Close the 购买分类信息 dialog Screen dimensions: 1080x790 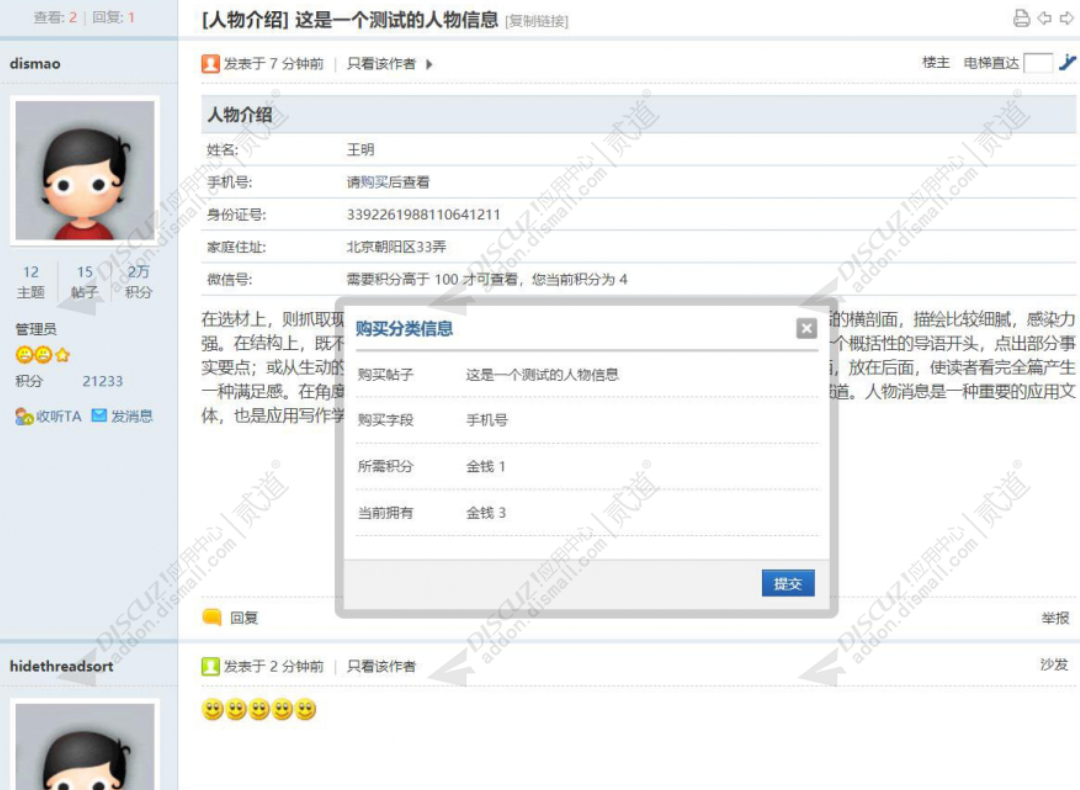tap(807, 329)
